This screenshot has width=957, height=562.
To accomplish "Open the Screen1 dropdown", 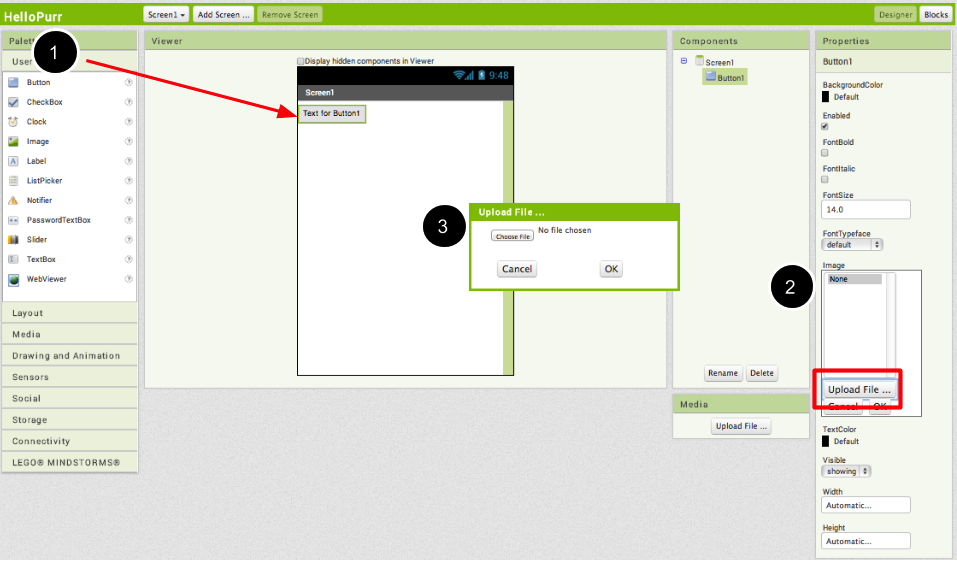I will click(x=166, y=15).
